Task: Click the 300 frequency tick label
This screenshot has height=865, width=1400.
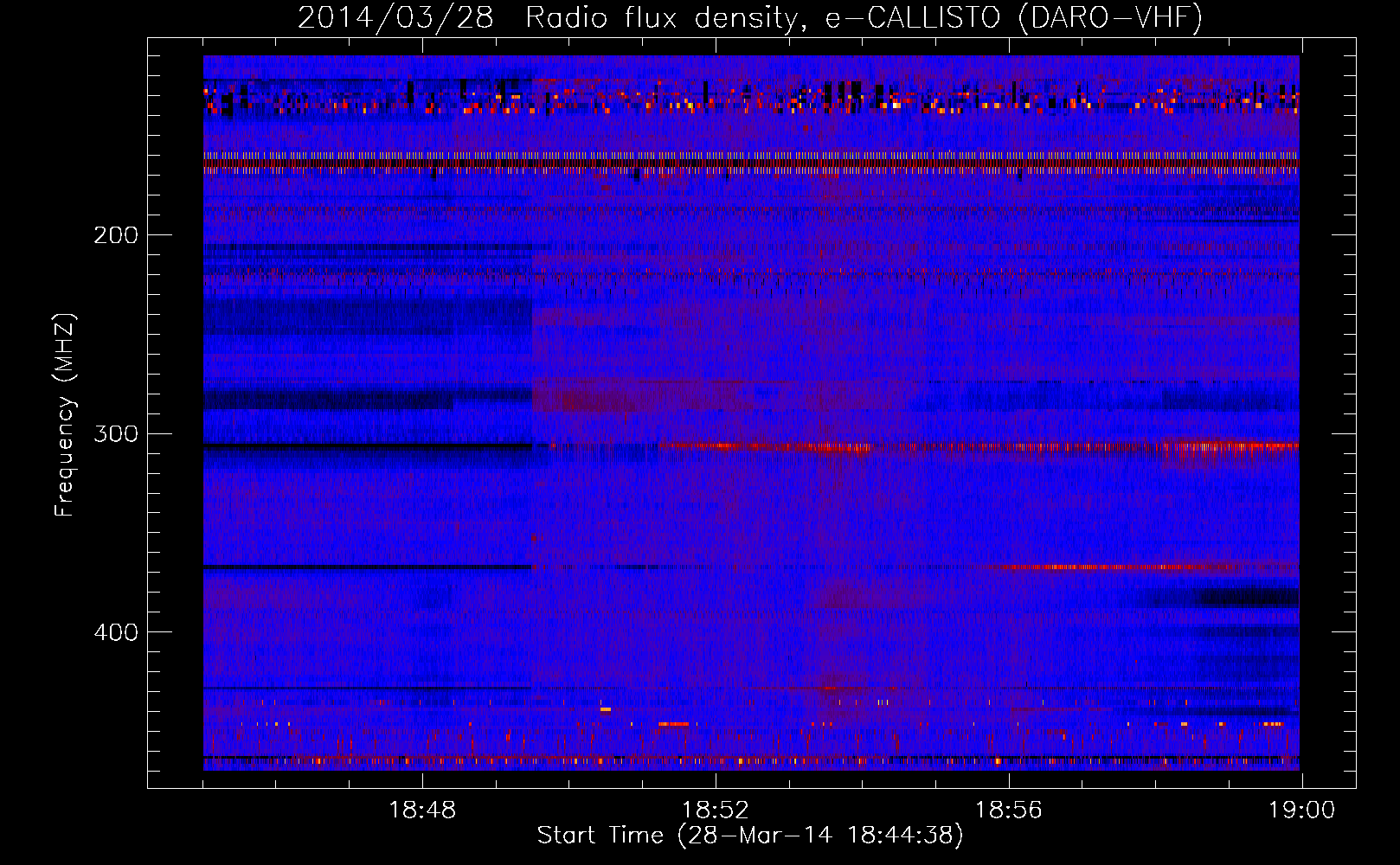Action: [x=116, y=433]
